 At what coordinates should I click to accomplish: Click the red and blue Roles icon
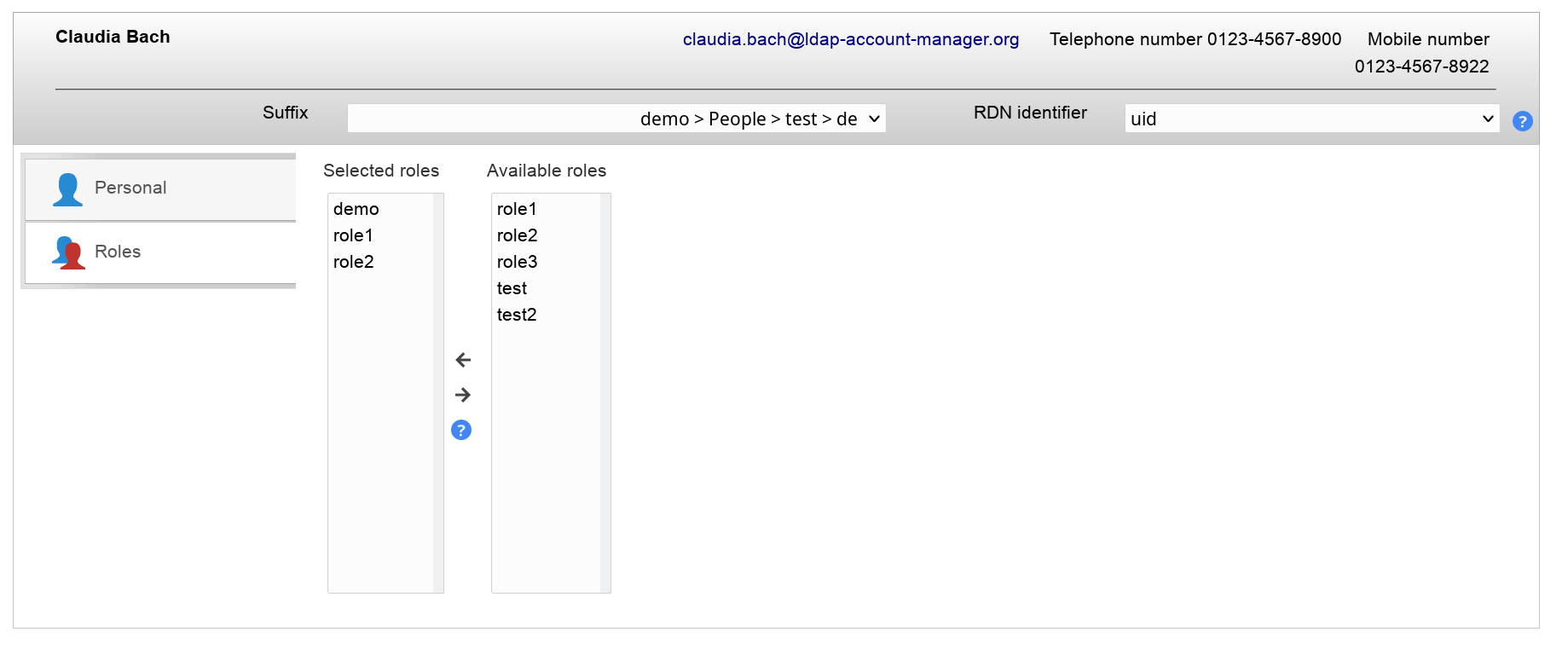coord(68,252)
